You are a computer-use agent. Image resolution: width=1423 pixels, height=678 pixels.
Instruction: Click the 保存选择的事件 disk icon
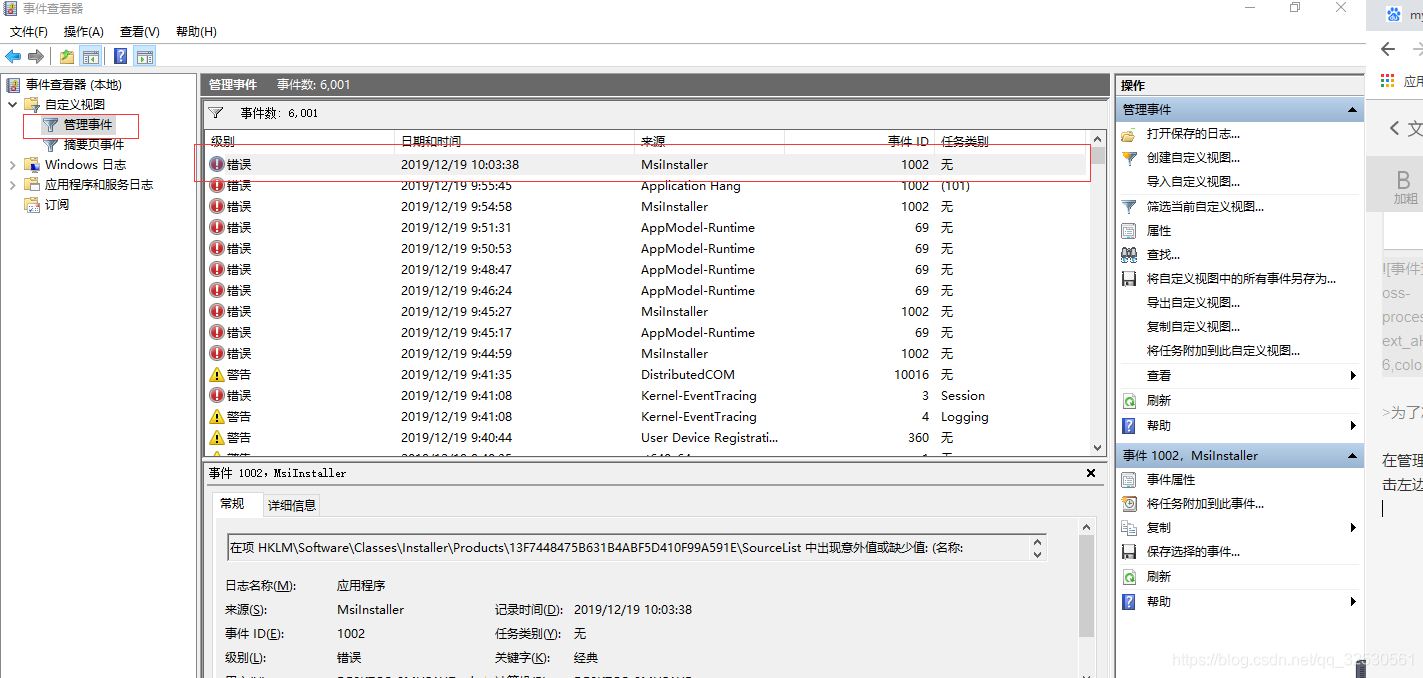(1129, 552)
